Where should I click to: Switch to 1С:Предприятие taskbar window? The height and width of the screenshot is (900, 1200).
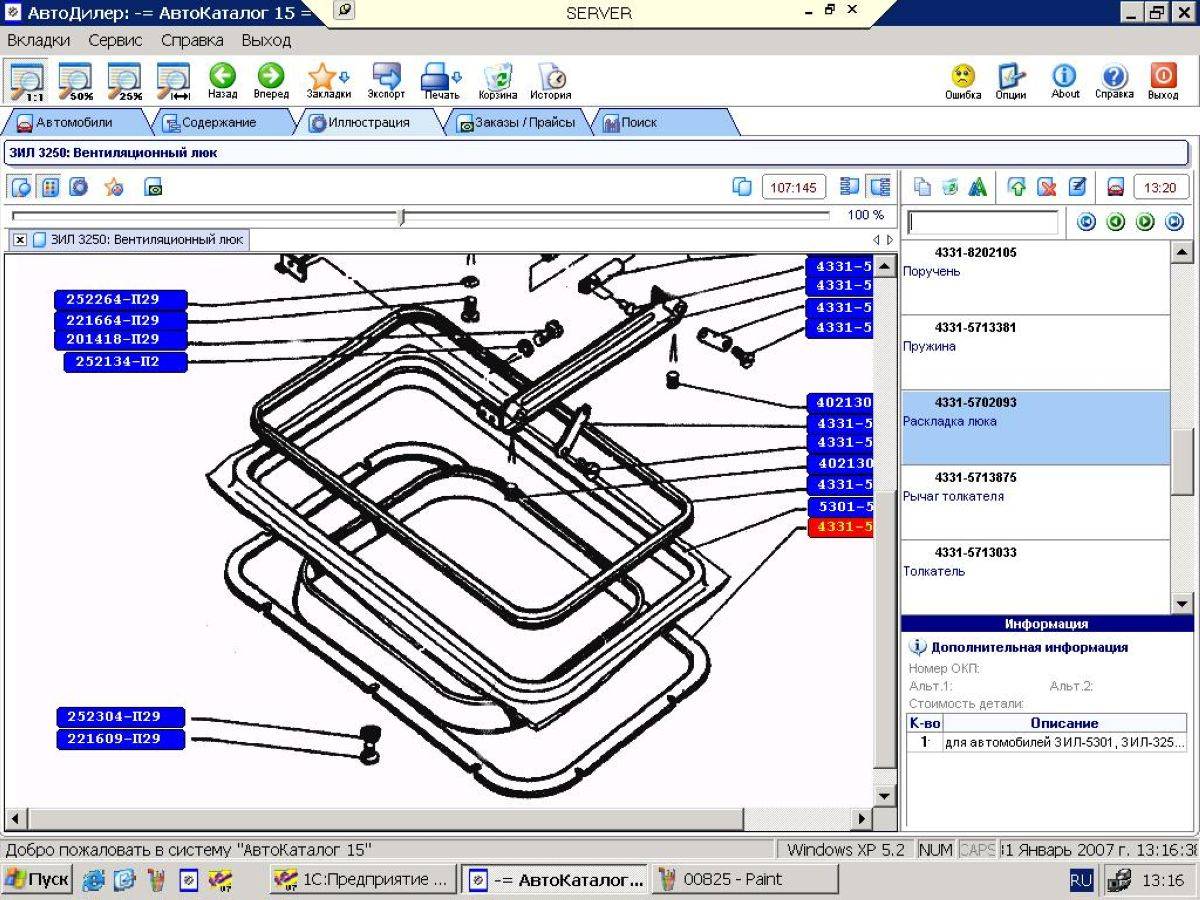[x=363, y=880]
